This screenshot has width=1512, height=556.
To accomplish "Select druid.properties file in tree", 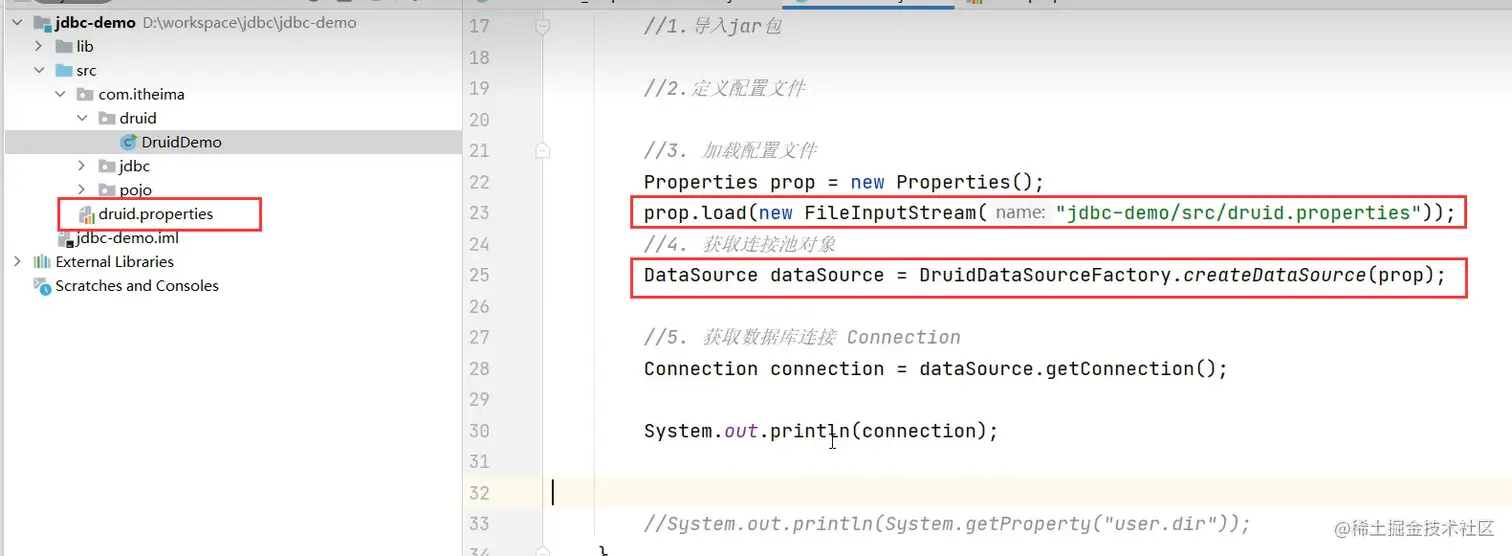I will point(156,214).
